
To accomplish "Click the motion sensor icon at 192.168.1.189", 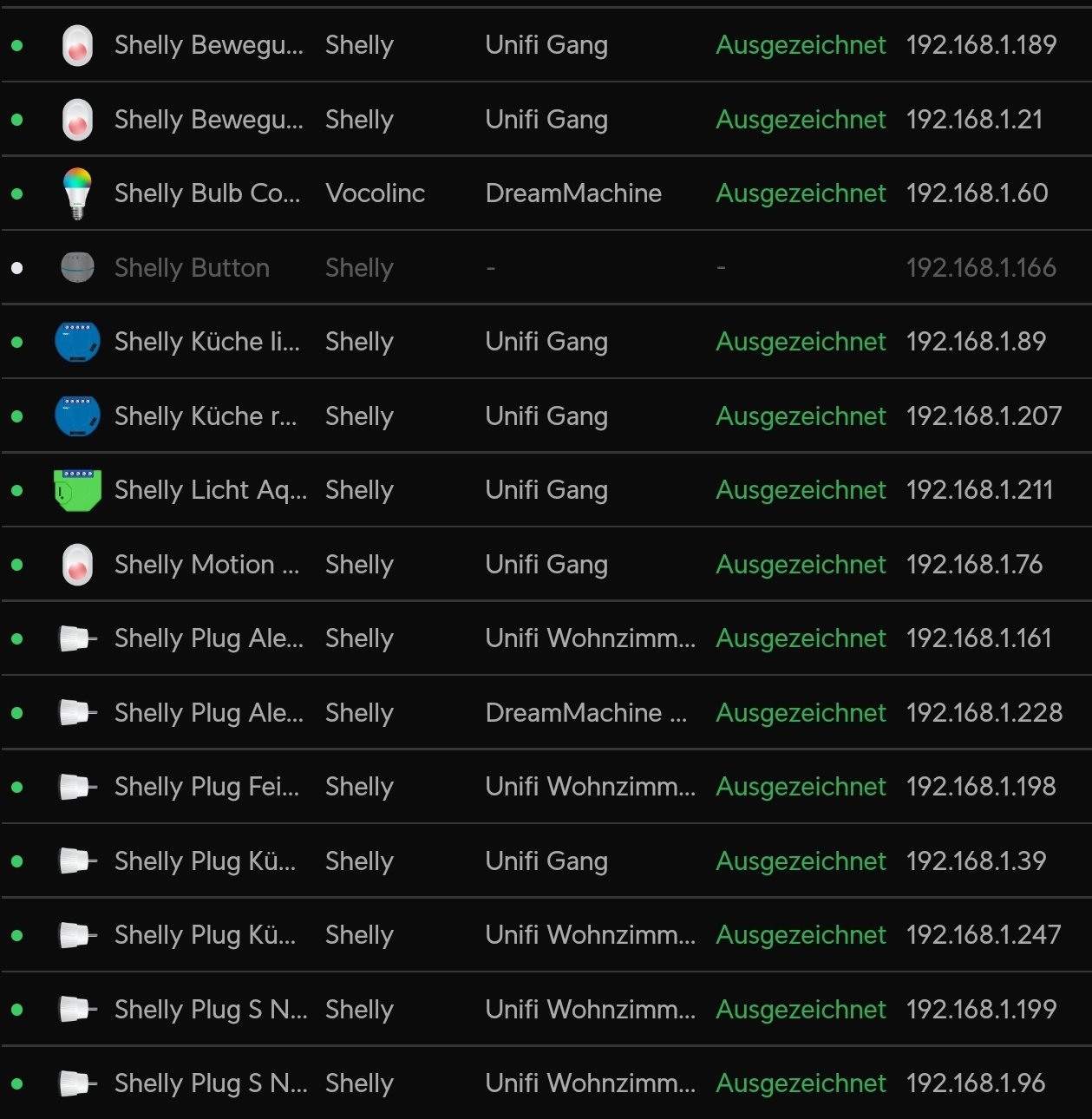I will pyautogui.click(x=77, y=45).
